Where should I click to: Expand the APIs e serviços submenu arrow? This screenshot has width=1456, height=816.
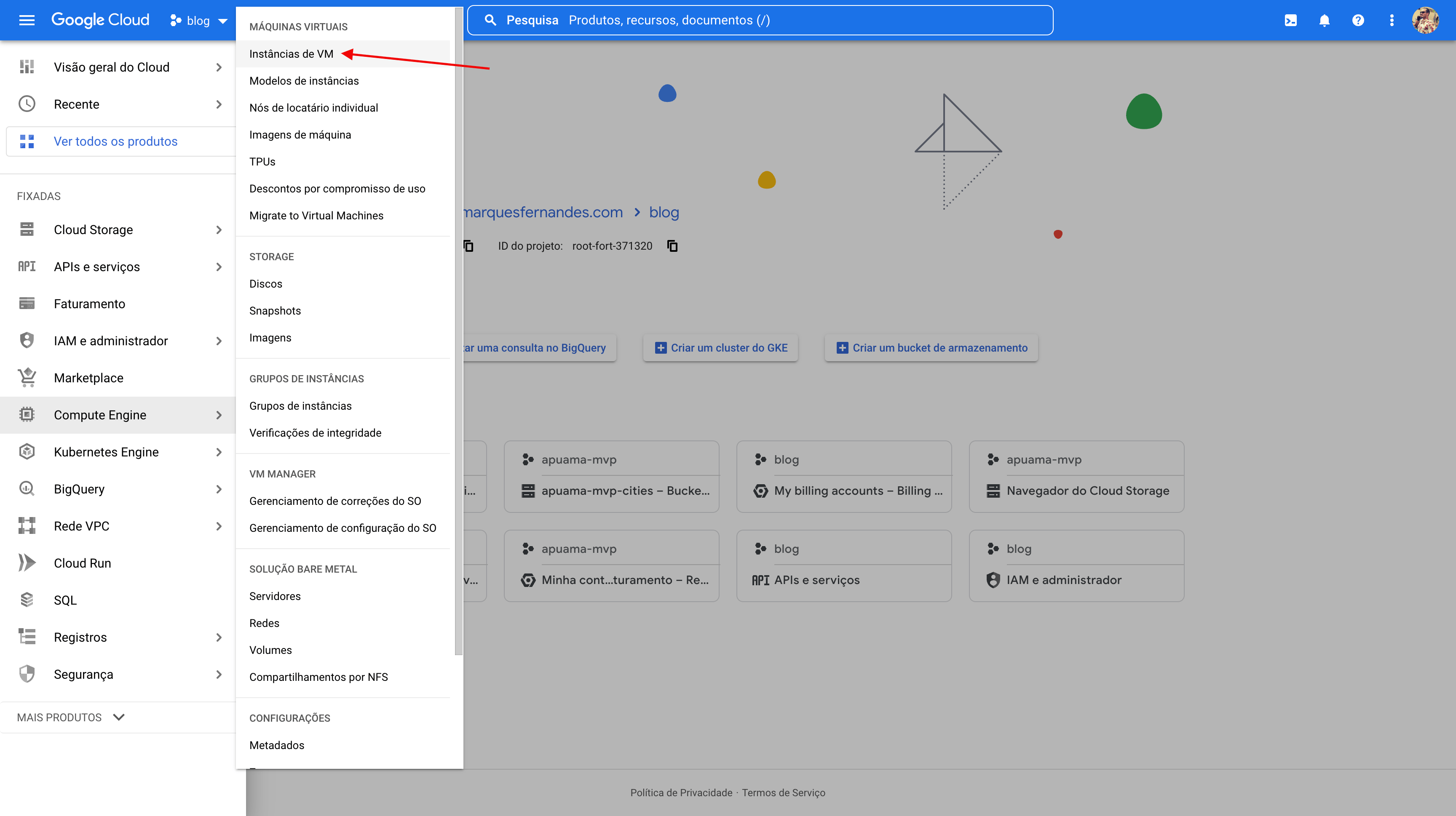tap(219, 267)
